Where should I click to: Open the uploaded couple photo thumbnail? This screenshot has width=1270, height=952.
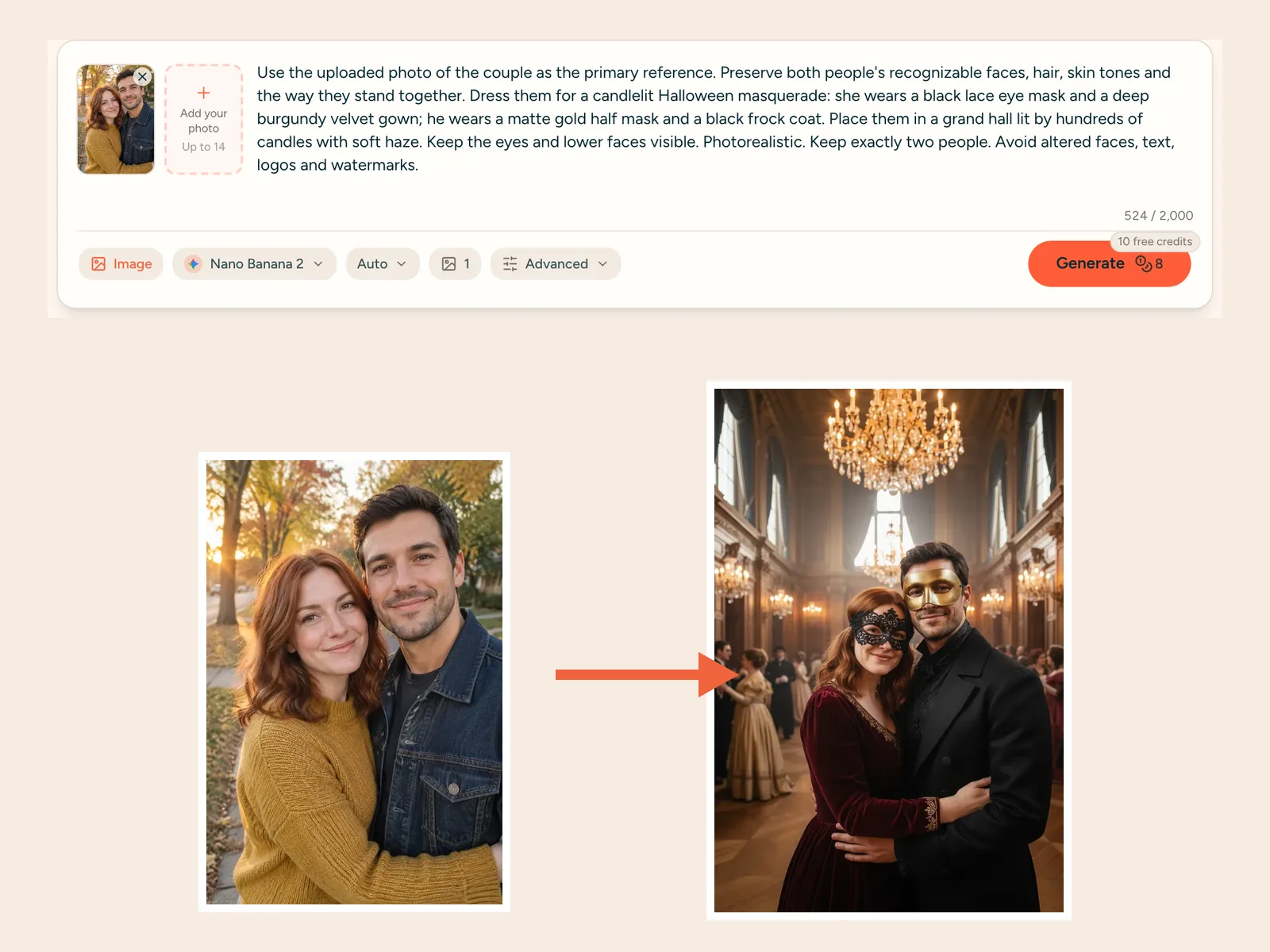[116, 120]
